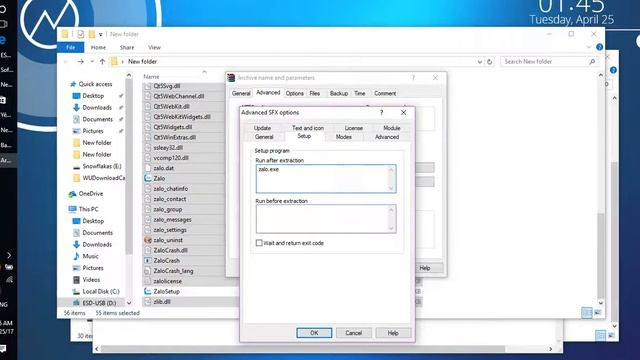Viewport: 640px width, 360px height.
Task: Open the 'Text and icon' tab
Action: tap(308, 128)
